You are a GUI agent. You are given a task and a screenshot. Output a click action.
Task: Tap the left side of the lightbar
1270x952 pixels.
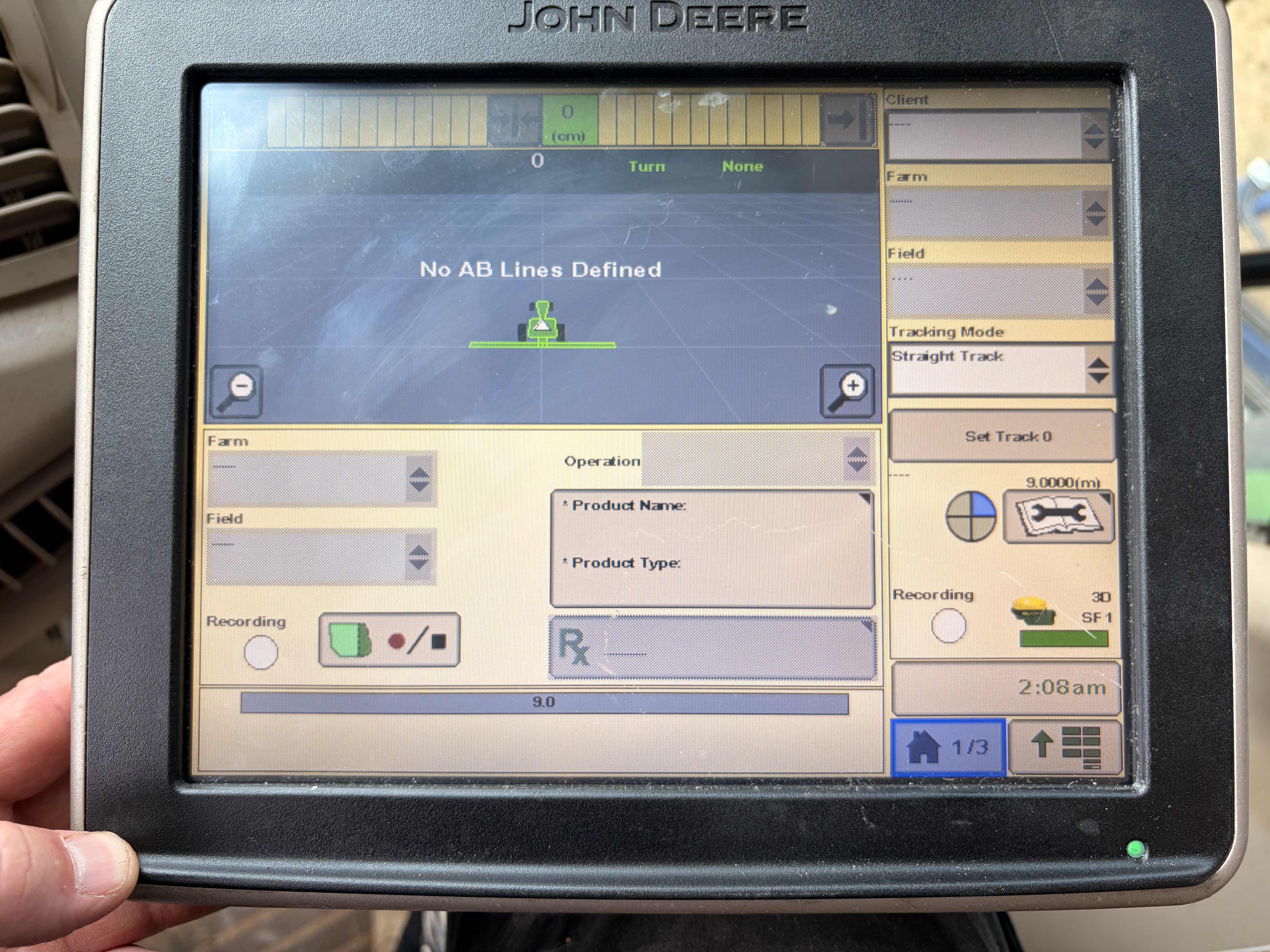(x=378, y=121)
